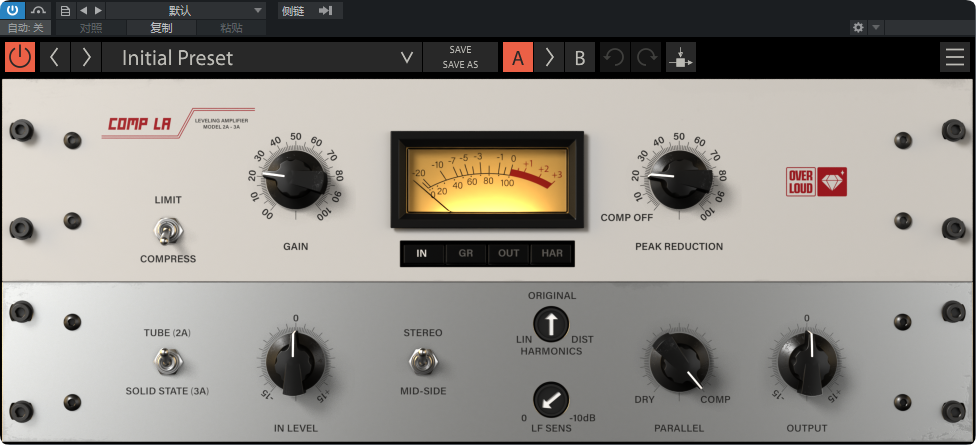Image resolution: width=976 pixels, height=445 pixels.
Task: Click the 侧链 sidechain button
Action: 294,10
